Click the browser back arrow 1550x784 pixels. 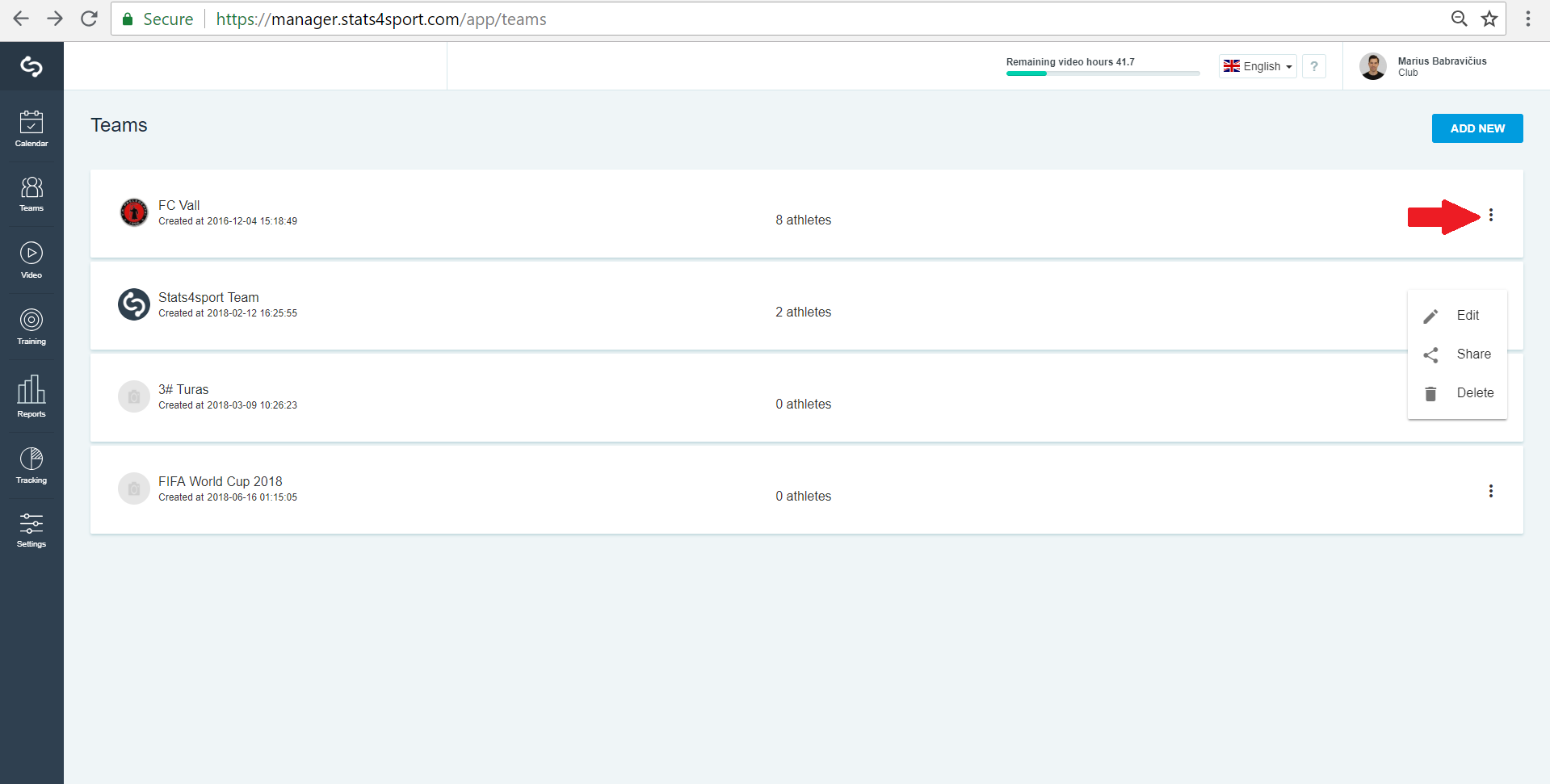(x=21, y=19)
